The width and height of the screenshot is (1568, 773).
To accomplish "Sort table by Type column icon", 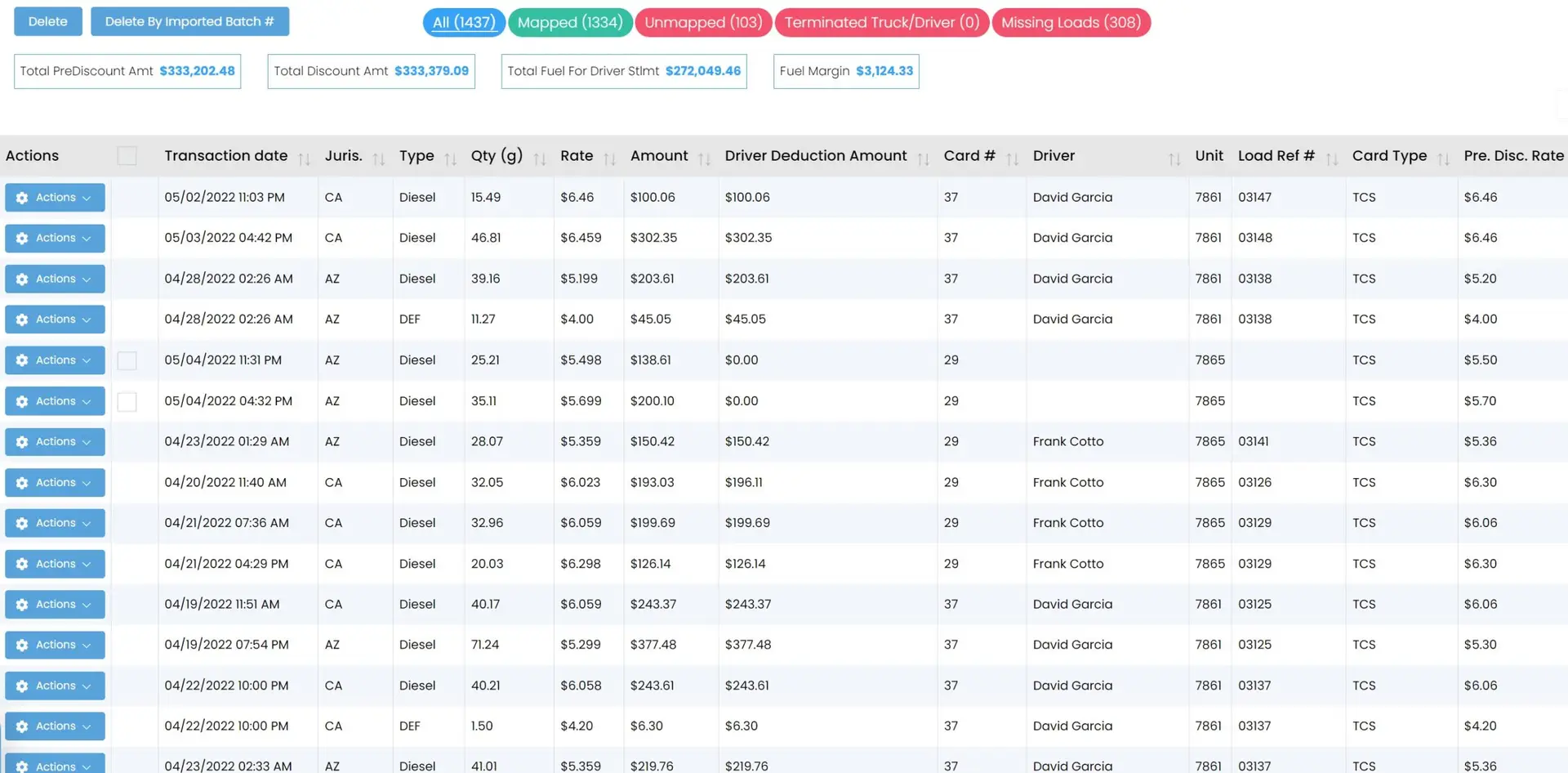I will (x=450, y=159).
